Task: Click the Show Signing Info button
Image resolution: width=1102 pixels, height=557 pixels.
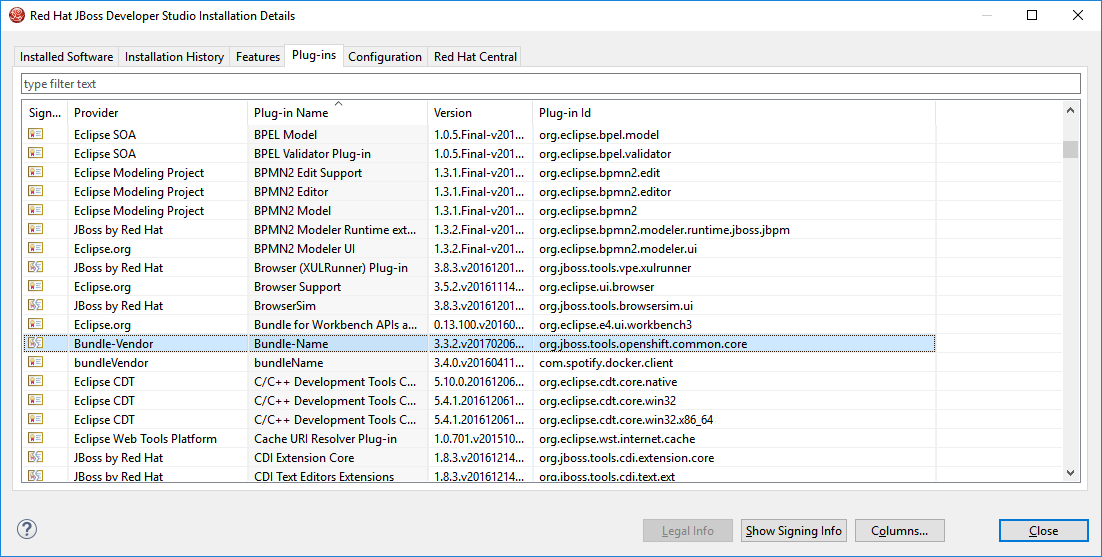Action: coord(794,531)
